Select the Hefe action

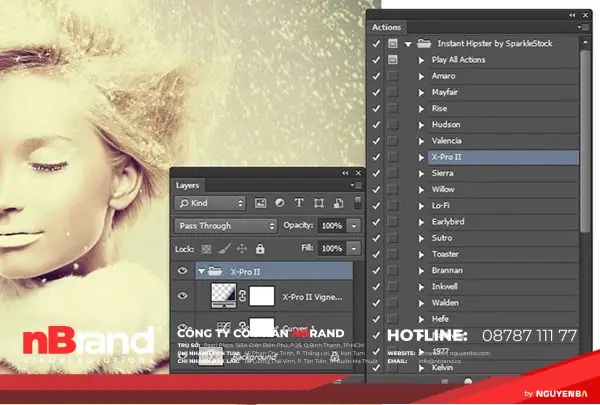[x=503, y=319]
